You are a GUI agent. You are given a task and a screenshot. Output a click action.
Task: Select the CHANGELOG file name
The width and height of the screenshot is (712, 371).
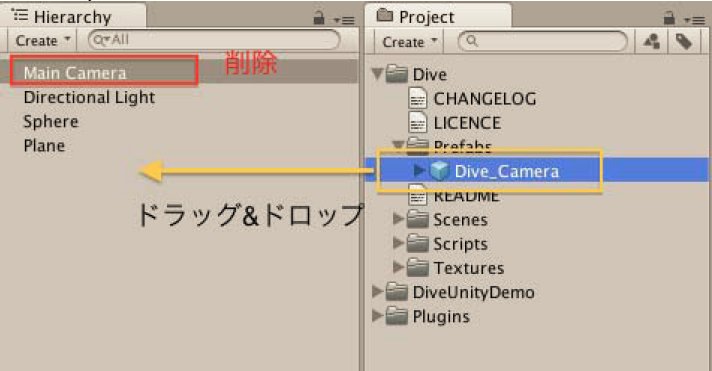pos(485,99)
